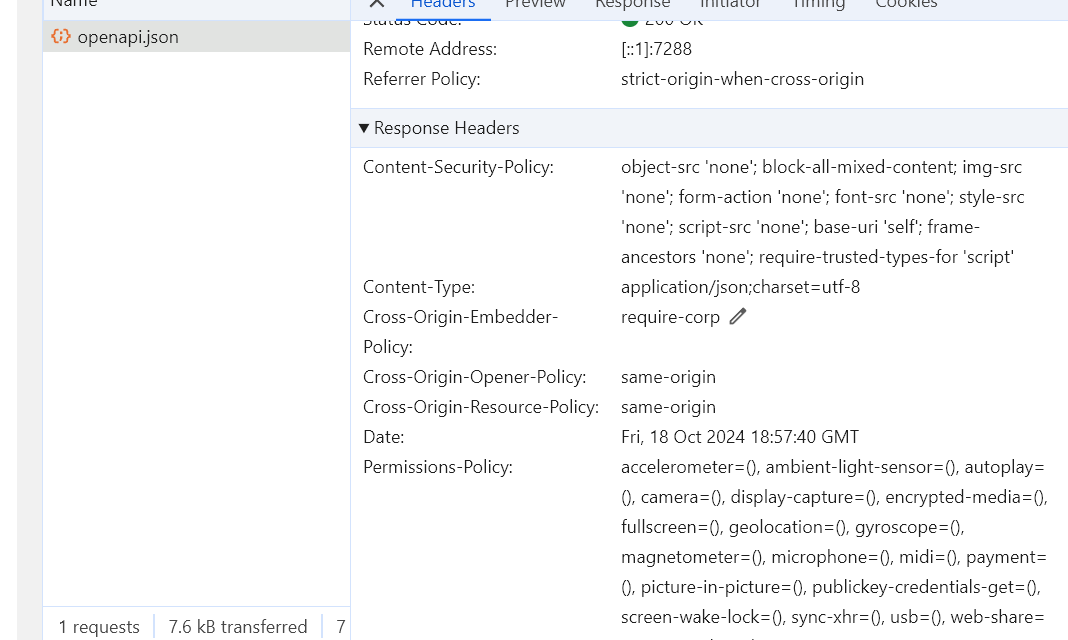Click the strict-origin-when-cross-origin referrer policy value
Screen dimensions: 1068x640
click(x=742, y=79)
